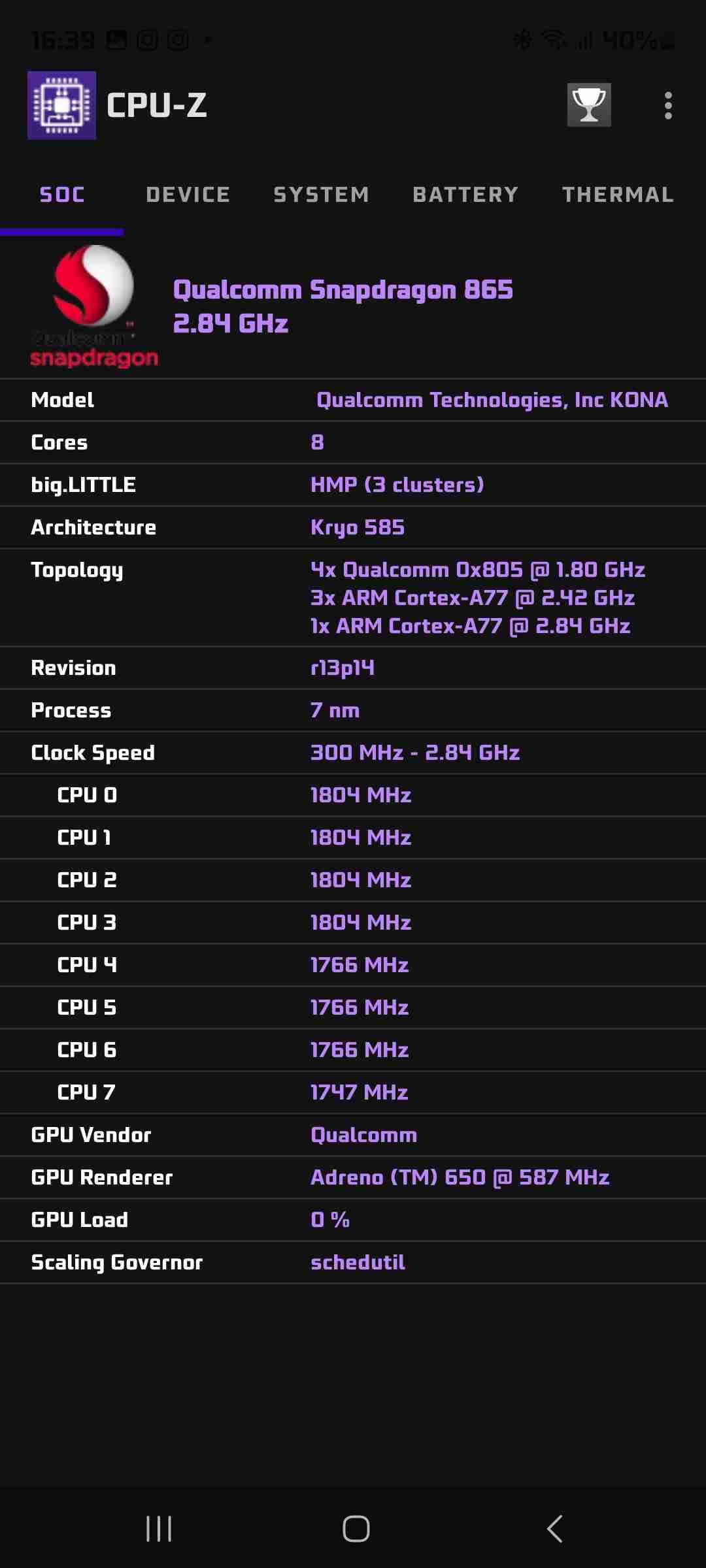Tap the CPU-Z app logo icon
Screen dimensions: 706x1568
point(61,105)
